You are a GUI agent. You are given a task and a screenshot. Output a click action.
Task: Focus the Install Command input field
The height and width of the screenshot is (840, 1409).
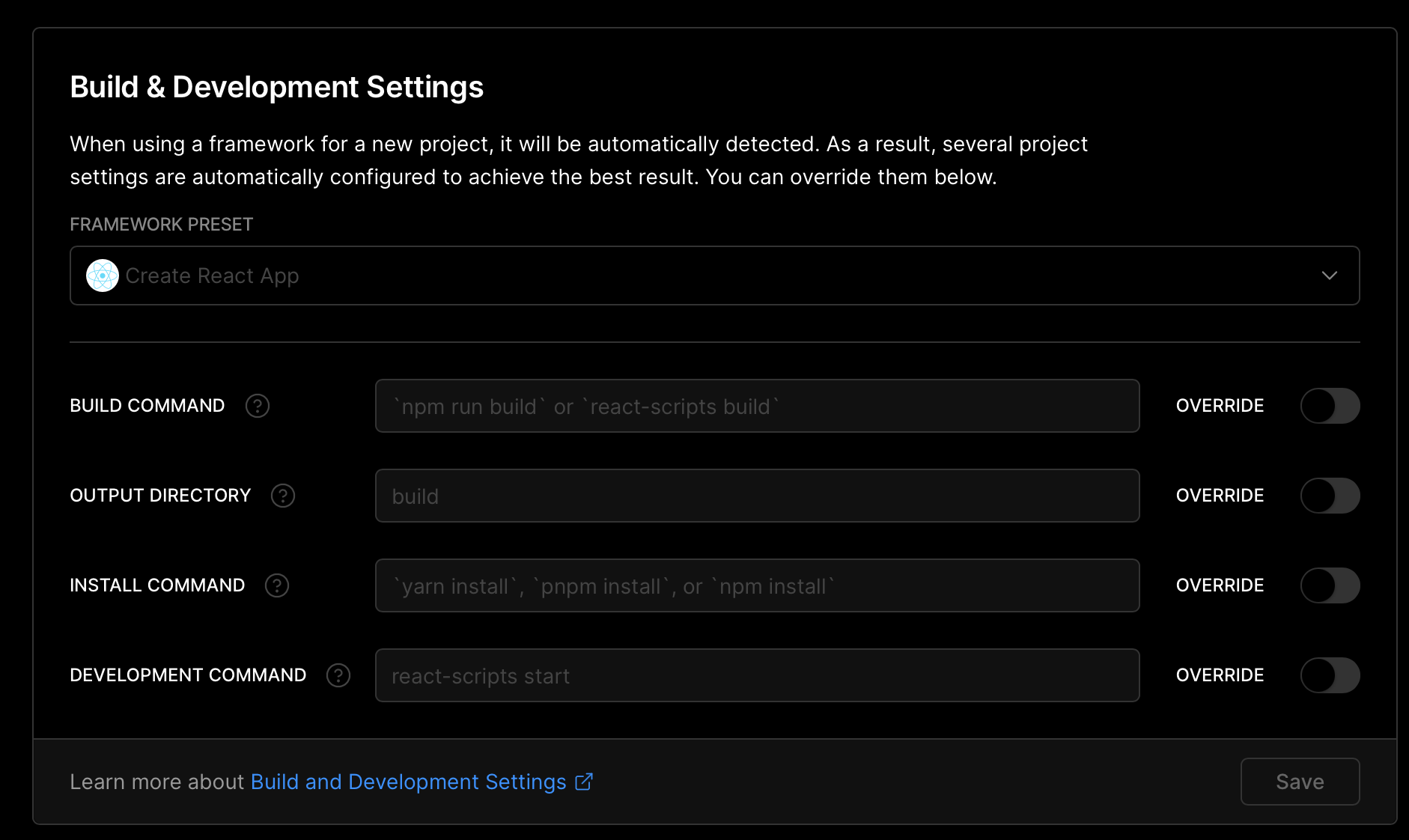coord(758,585)
